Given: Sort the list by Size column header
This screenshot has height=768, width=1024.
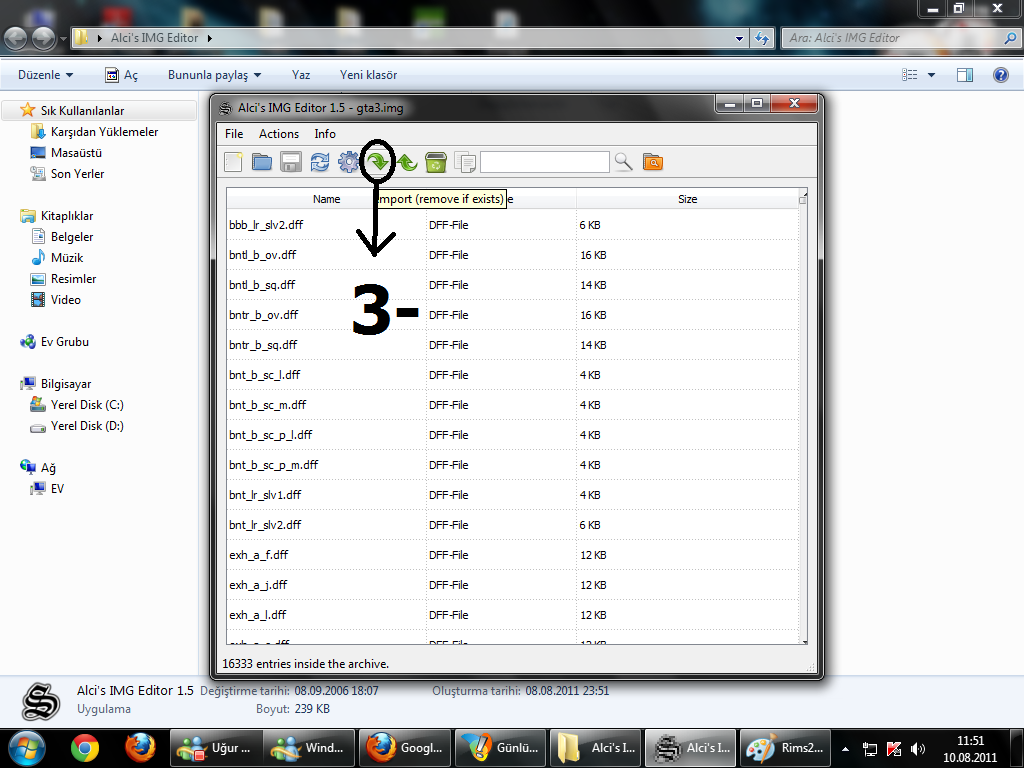Looking at the screenshot, I should 687,199.
